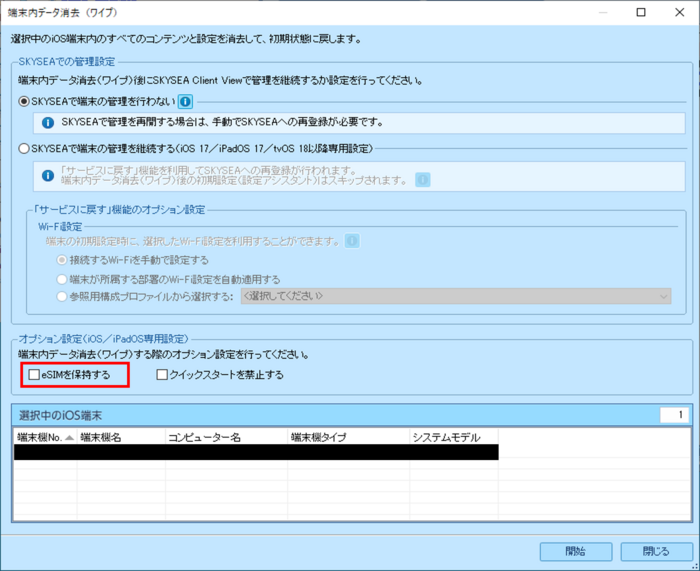Maximize the 端末内データ消去 window
700x571 pixels.
coord(641,13)
